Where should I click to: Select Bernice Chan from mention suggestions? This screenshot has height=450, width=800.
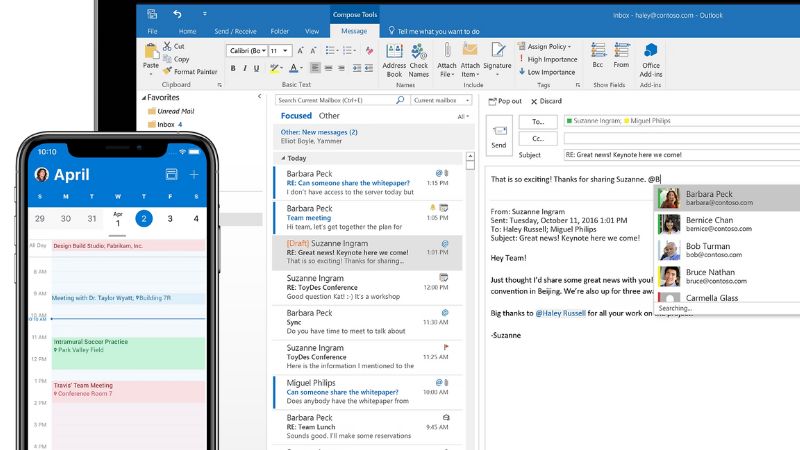pos(727,224)
